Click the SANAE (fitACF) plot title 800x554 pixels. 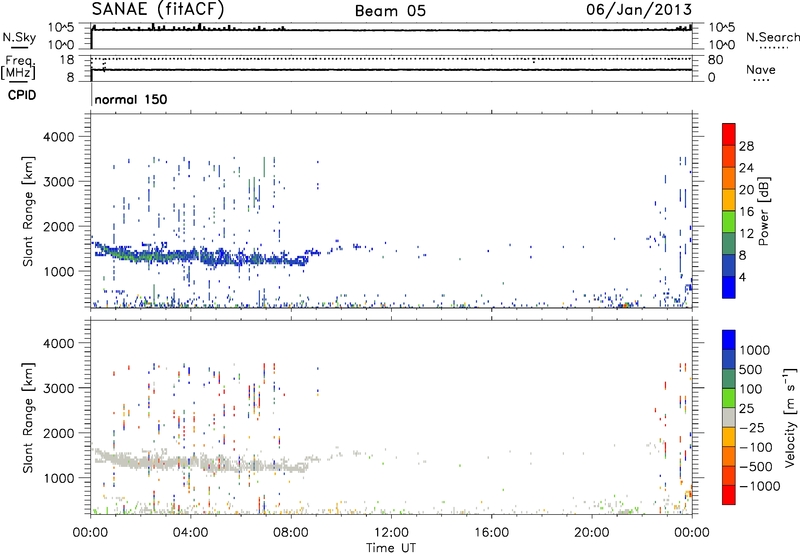tap(158, 9)
